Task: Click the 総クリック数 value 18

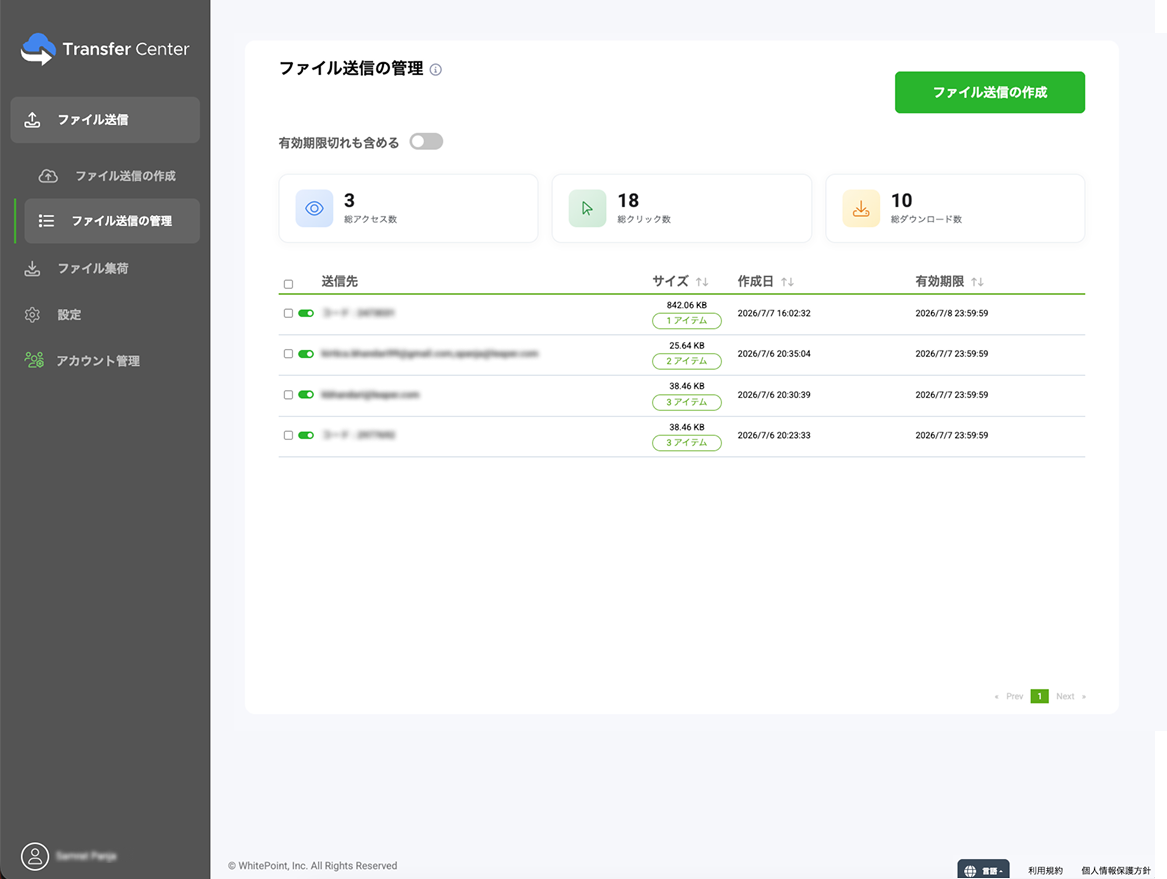Action: coord(628,200)
